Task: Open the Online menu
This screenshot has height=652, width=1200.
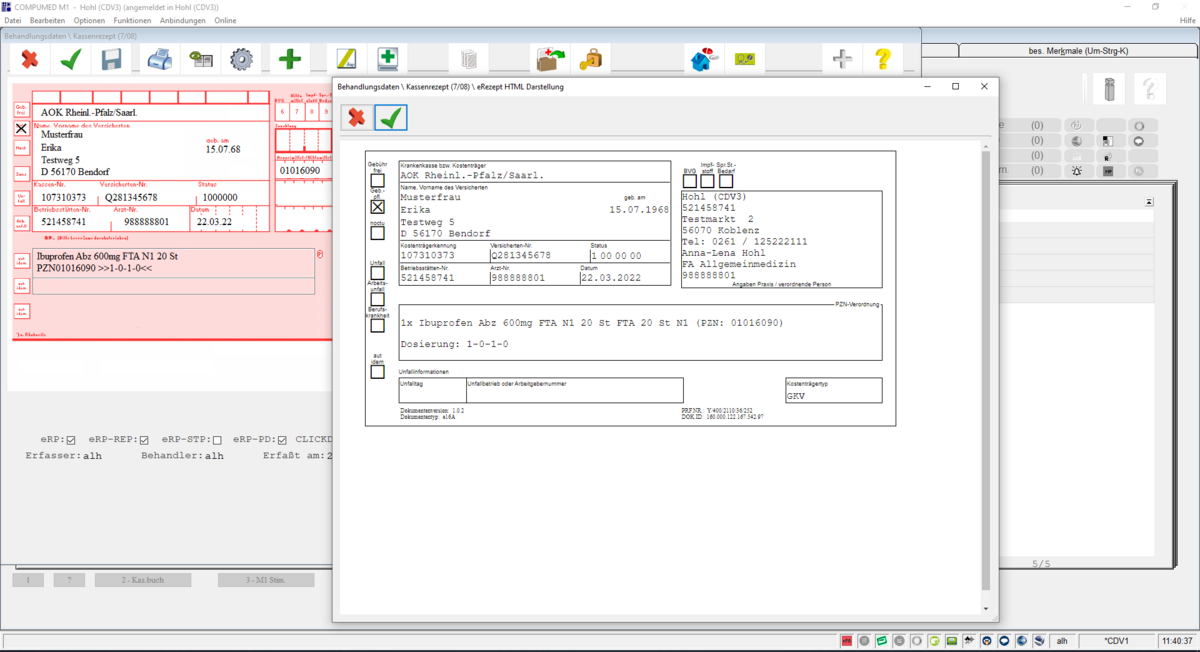Action: [225, 20]
